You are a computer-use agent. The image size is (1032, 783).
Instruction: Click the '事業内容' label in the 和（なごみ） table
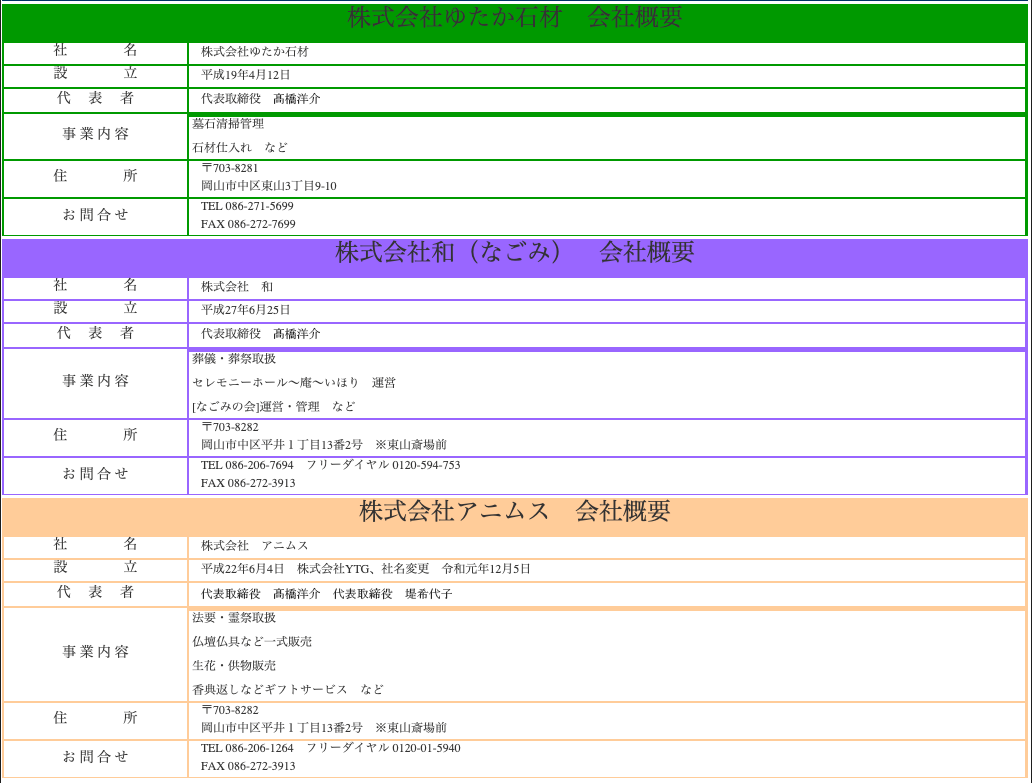tap(95, 381)
